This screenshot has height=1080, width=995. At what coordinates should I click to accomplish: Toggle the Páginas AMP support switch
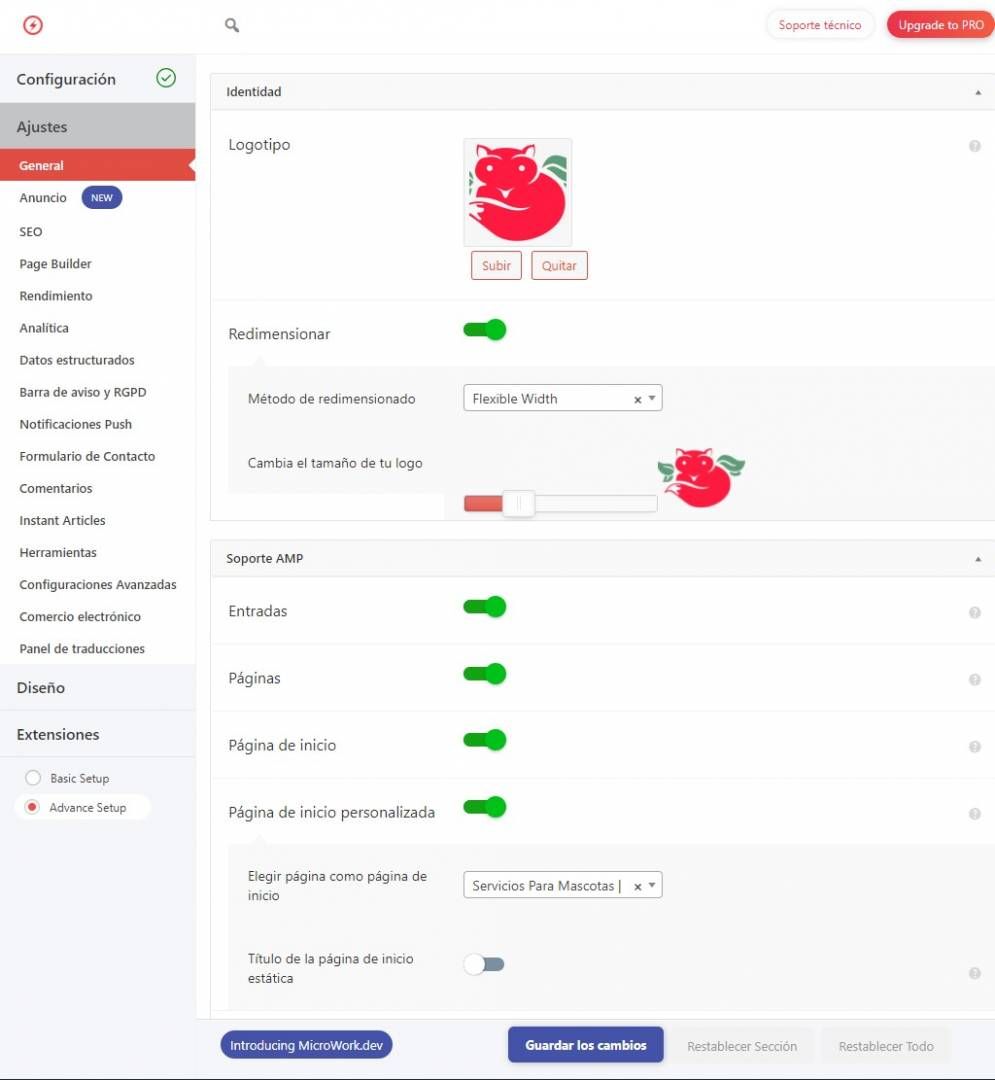[485, 674]
